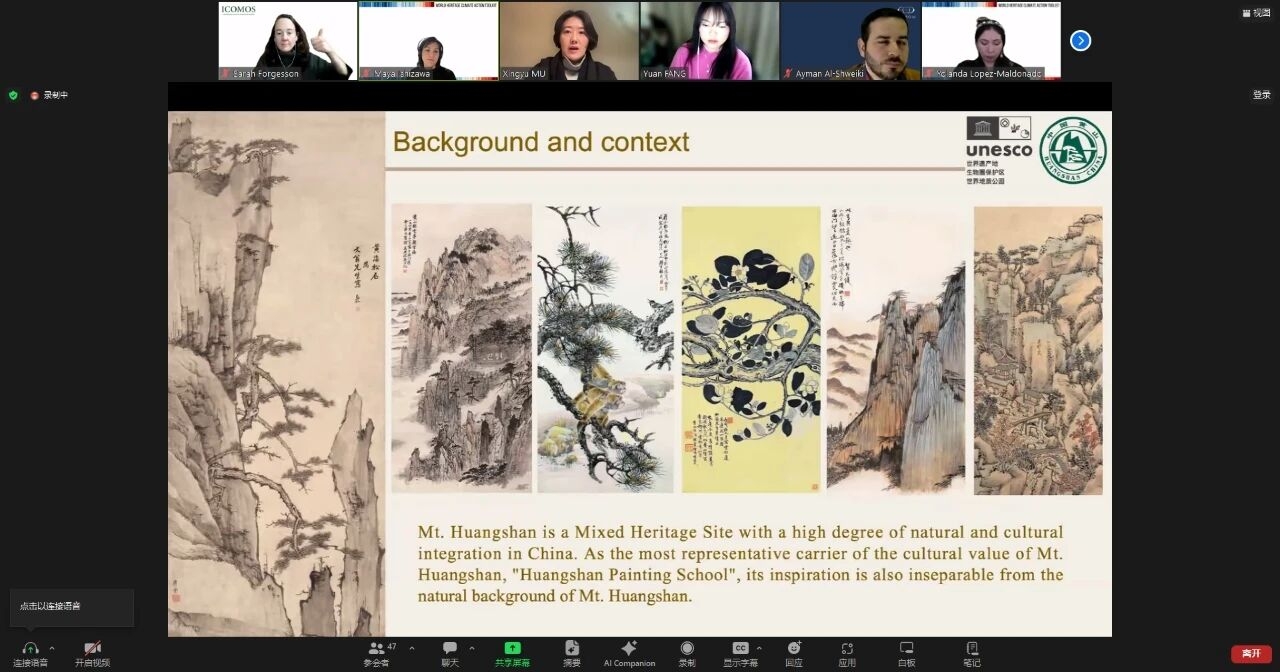This screenshot has height=672, width=1280.
Task: Select Xingyu MU's video thumbnail
Action: point(569,41)
